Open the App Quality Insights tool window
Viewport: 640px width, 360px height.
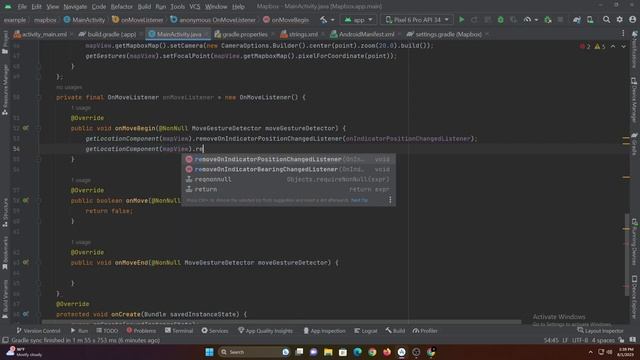point(265,331)
